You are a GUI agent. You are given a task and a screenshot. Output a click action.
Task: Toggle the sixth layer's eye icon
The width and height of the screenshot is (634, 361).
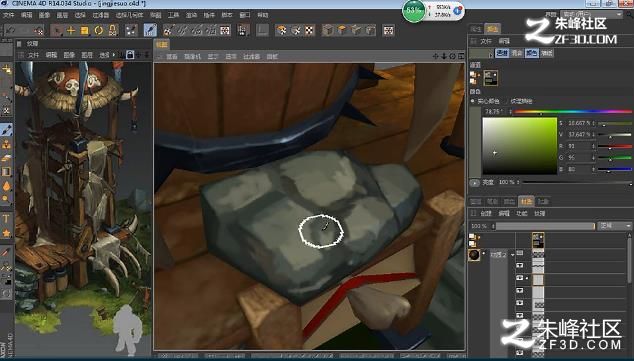click(520, 316)
